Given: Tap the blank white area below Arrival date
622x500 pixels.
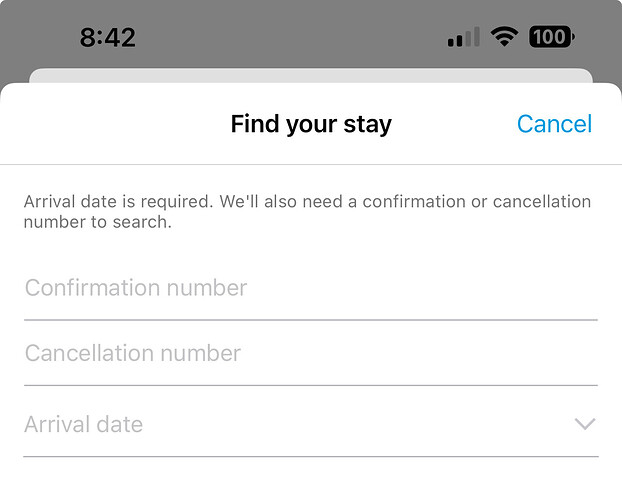Looking at the screenshot, I should (x=311, y=479).
